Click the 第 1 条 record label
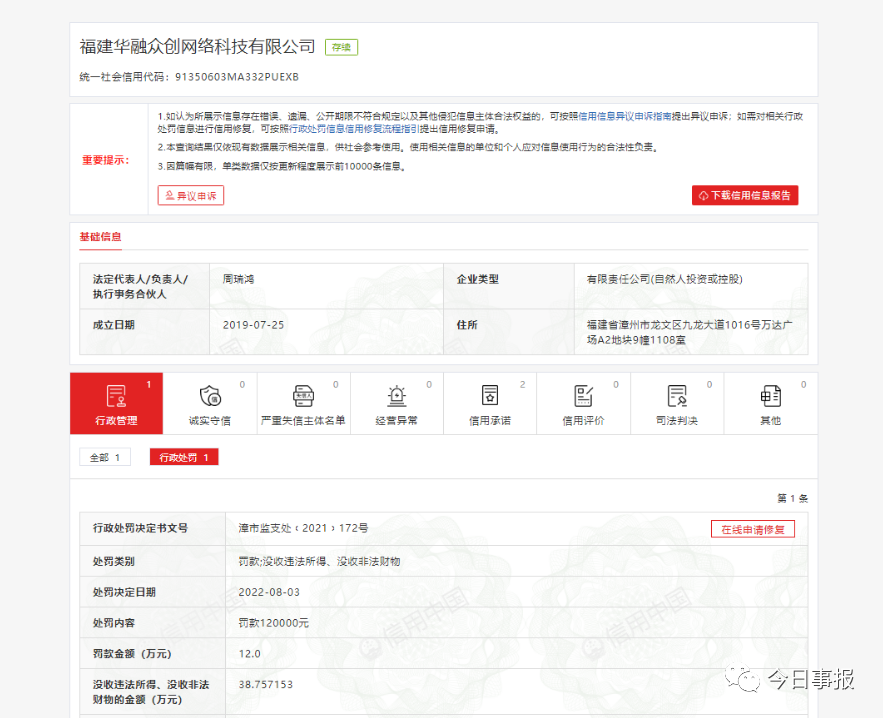 coord(792,498)
